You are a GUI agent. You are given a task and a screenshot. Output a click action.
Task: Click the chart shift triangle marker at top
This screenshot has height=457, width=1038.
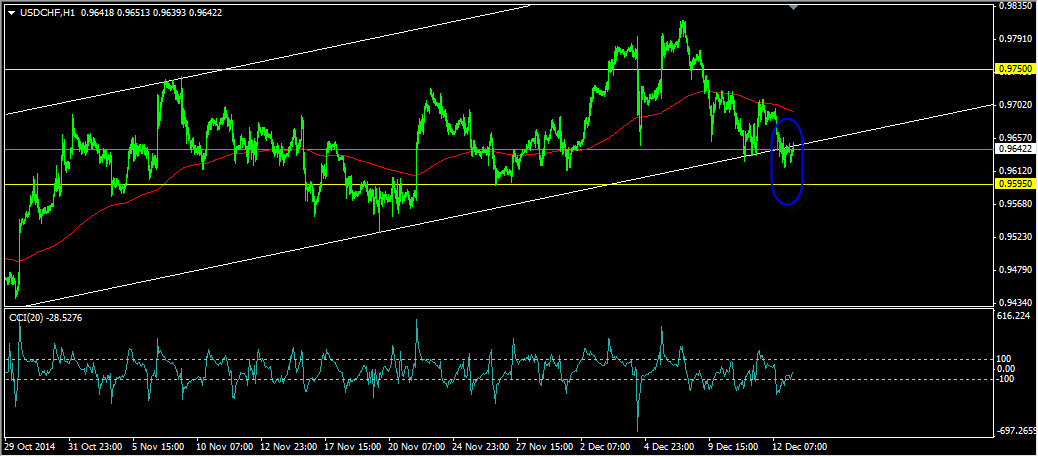pyautogui.click(x=794, y=7)
